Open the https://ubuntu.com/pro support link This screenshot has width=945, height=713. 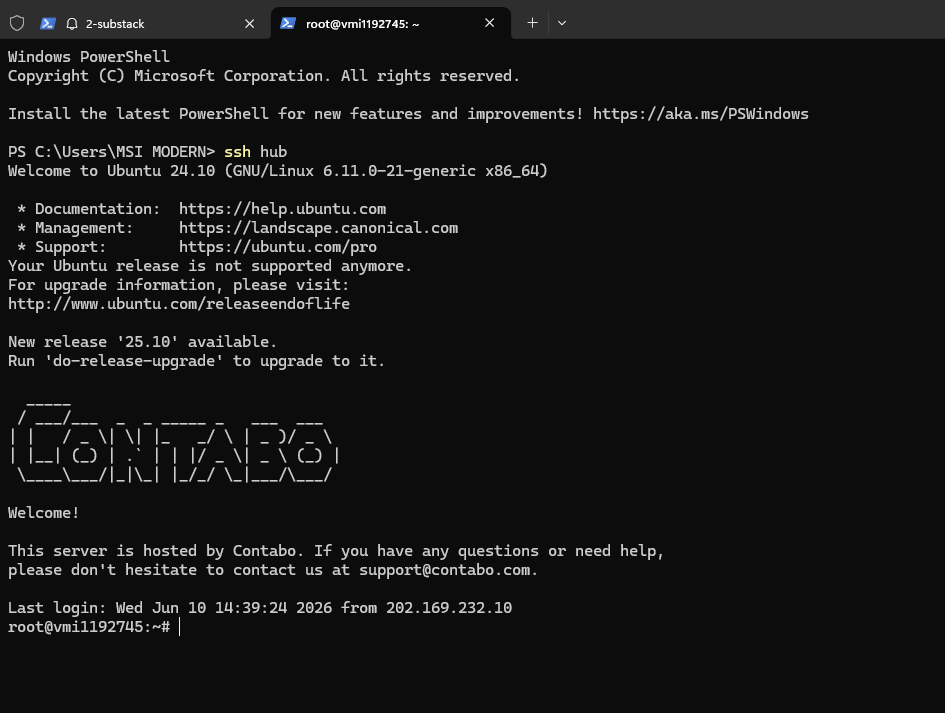[278, 247]
